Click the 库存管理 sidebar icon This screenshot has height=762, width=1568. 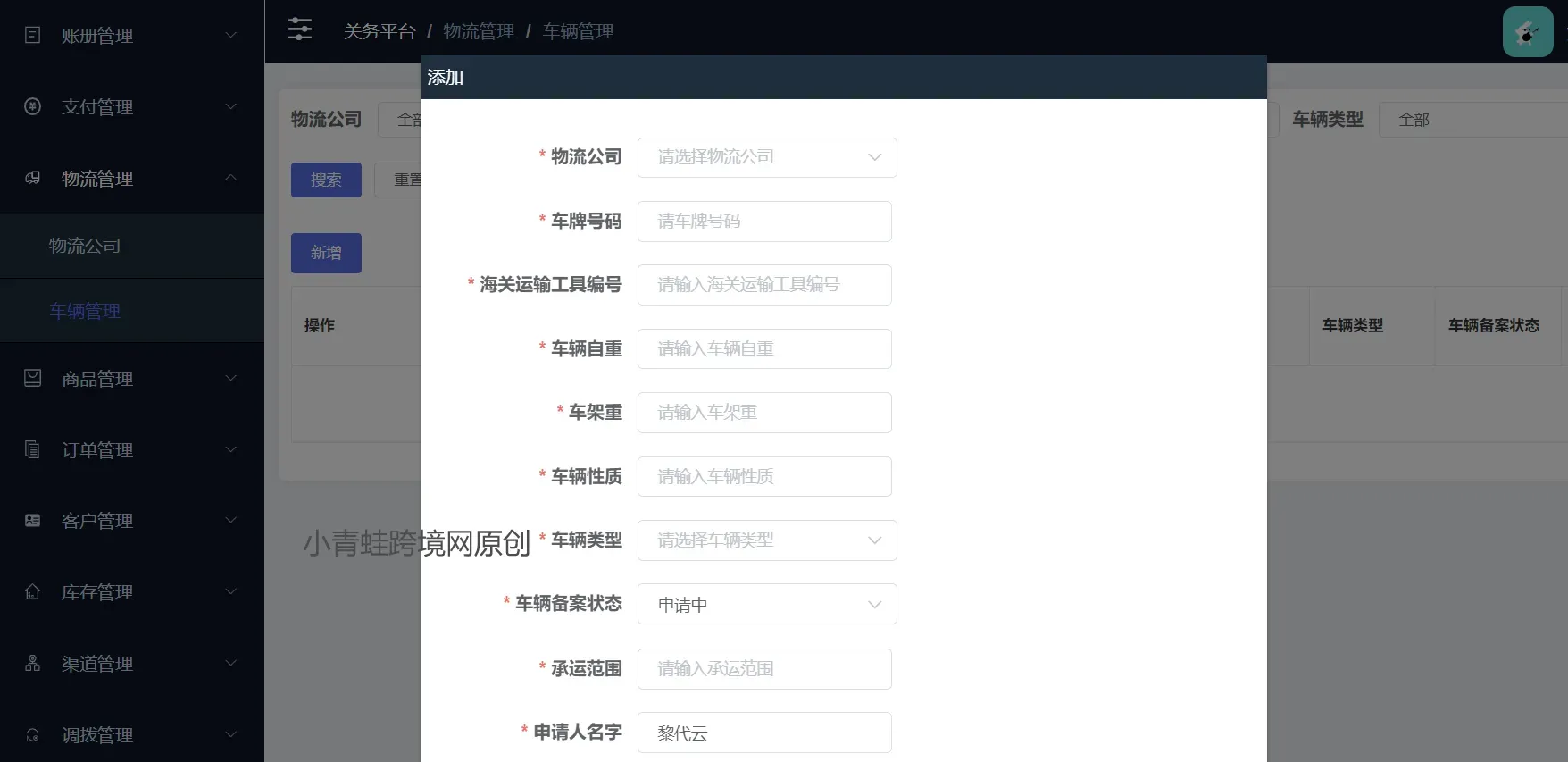click(x=33, y=591)
